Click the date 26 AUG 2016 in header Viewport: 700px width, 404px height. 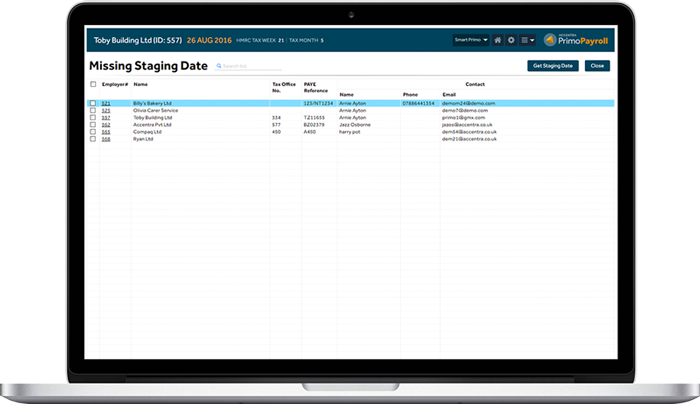pyautogui.click(x=209, y=40)
